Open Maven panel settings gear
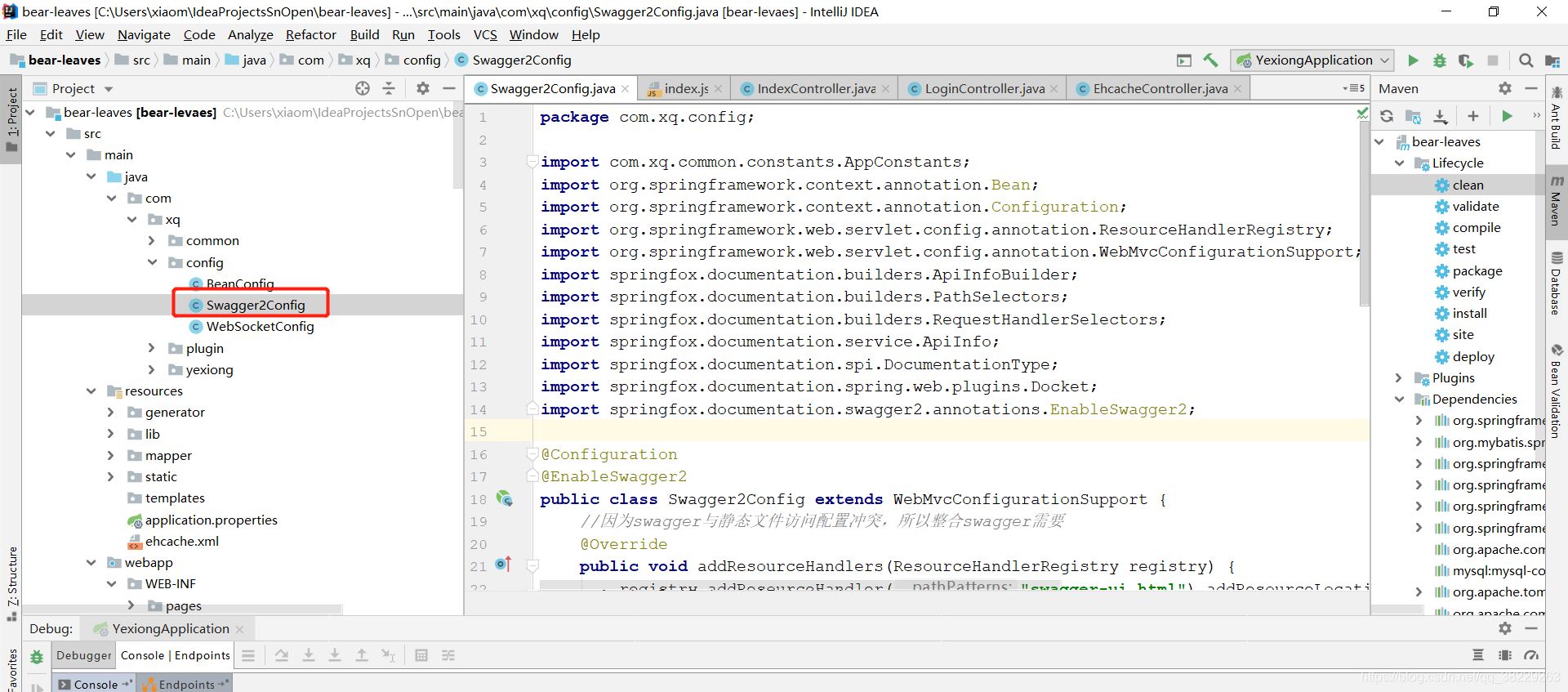Viewport: 1568px width, 692px height. [1504, 88]
